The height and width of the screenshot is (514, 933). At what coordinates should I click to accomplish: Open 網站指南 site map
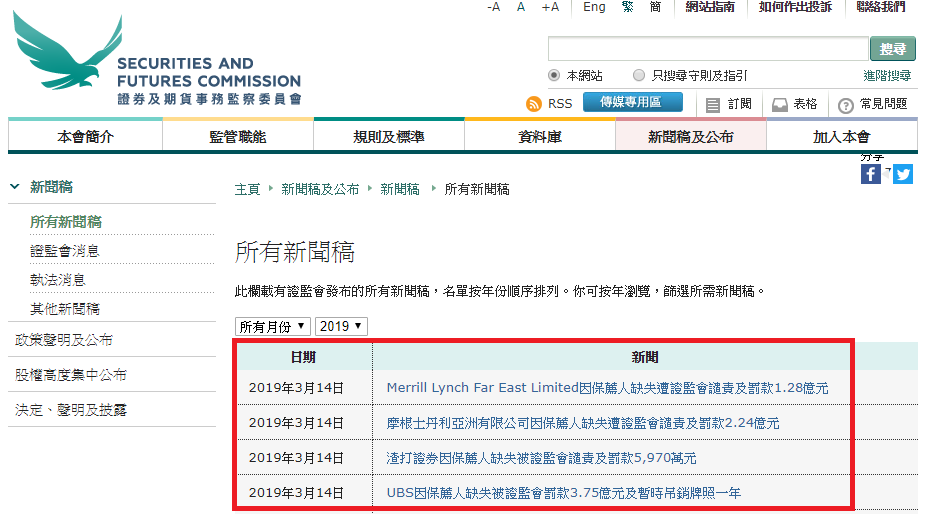(x=710, y=7)
